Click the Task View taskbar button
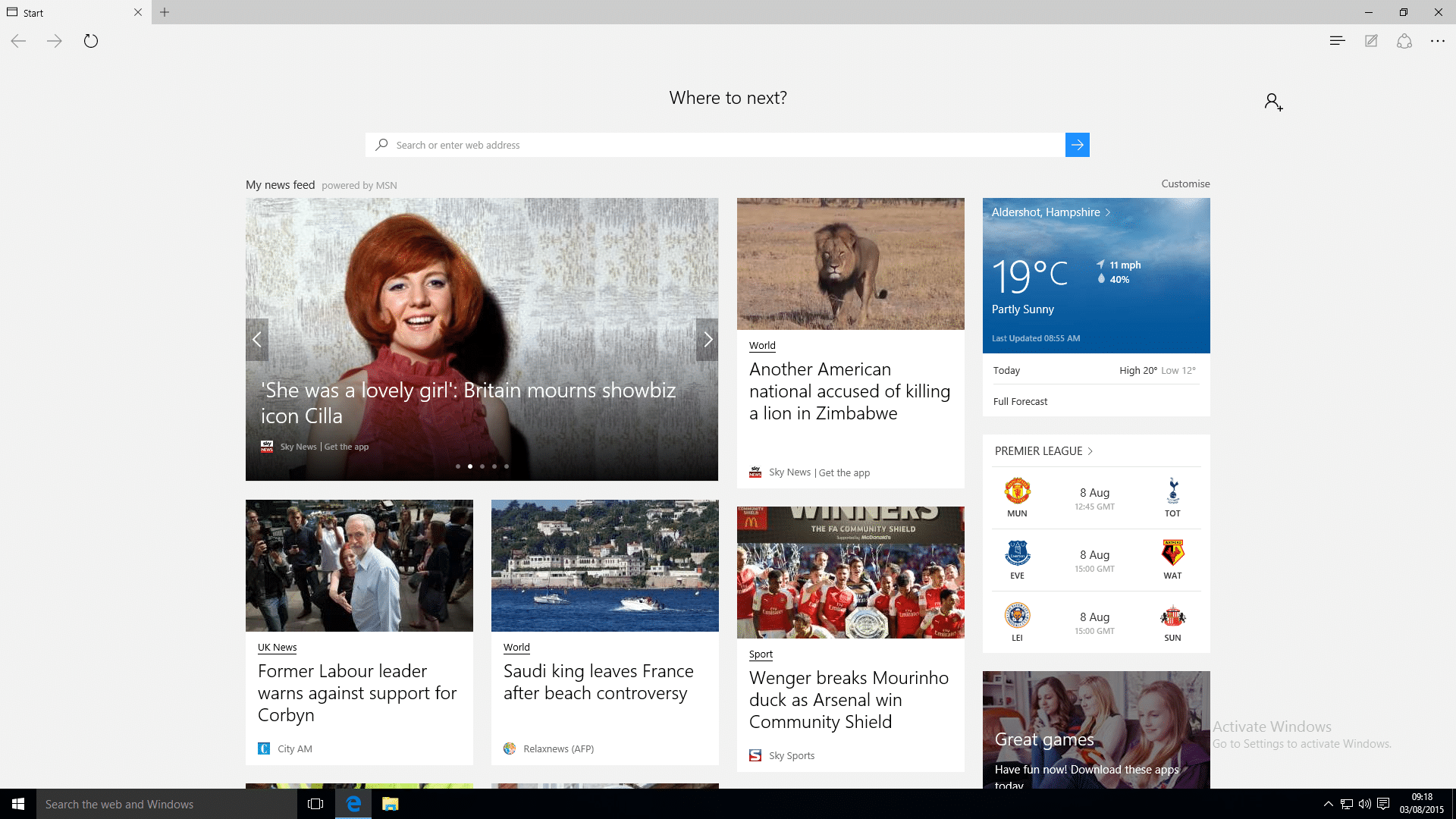Screen dimensions: 1456x819 (315, 804)
